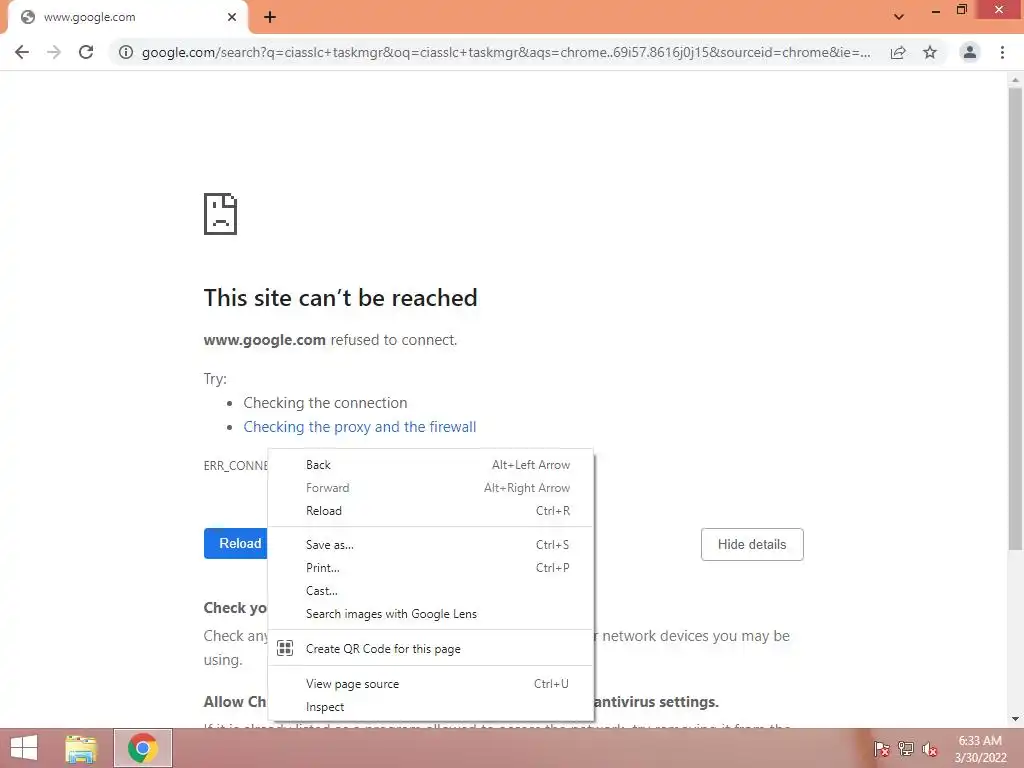Click the muted volume tray icon
This screenshot has height=768, width=1024.
929,749
